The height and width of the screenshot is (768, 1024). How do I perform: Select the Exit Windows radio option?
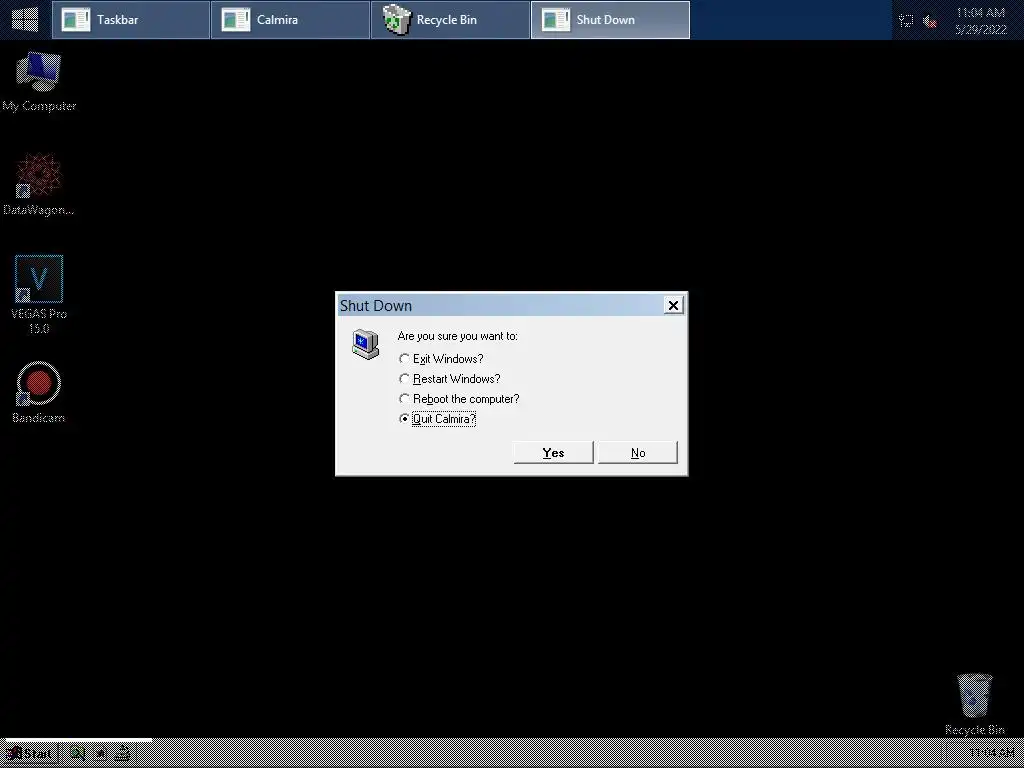[441, 359]
